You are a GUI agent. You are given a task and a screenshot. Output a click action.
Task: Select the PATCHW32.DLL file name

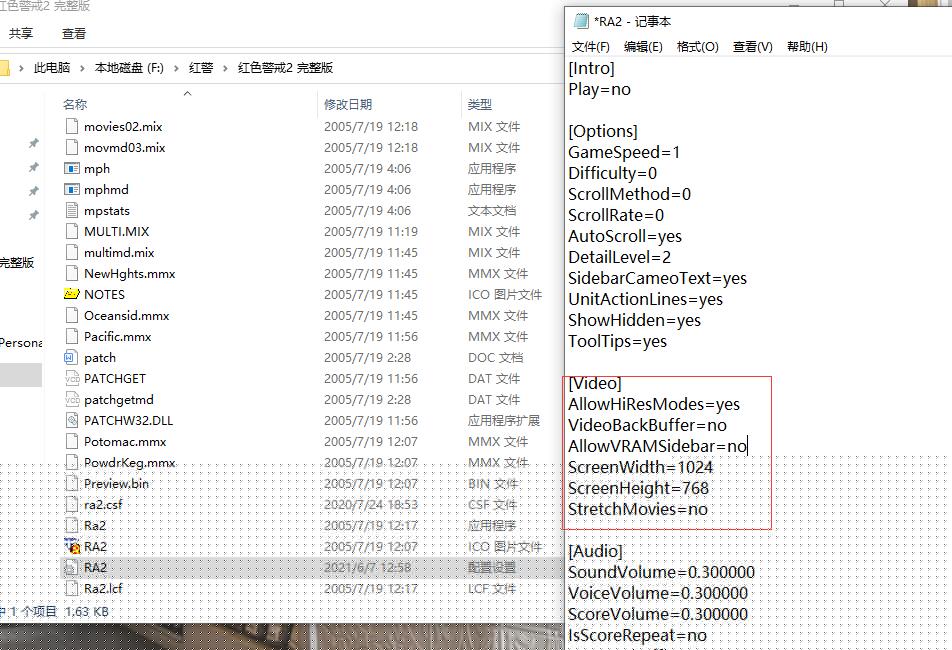click(129, 421)
